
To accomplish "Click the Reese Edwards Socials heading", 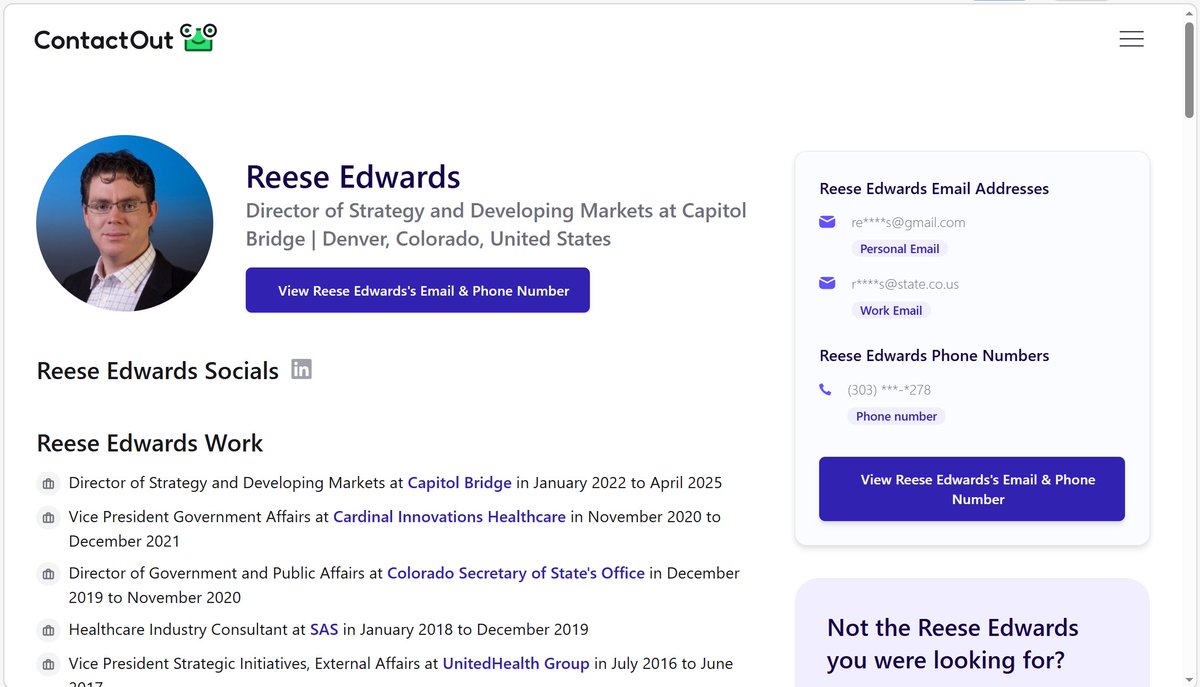I will pyautogui.click(x=158, y=371).
